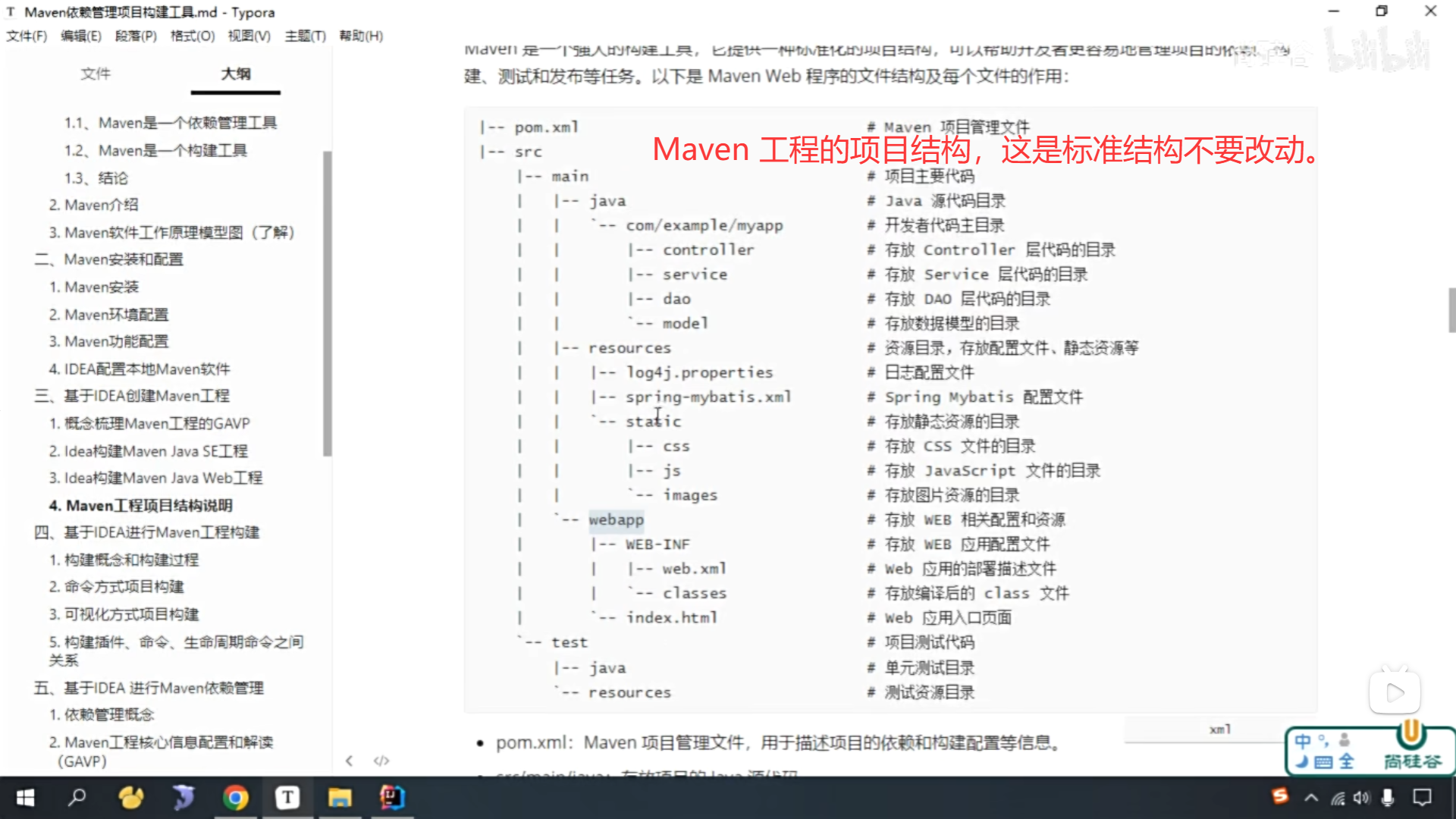Viewport: 1456px width, 819px height.
Task: Open Chrome from the taskbar
Action: point(235,798)
